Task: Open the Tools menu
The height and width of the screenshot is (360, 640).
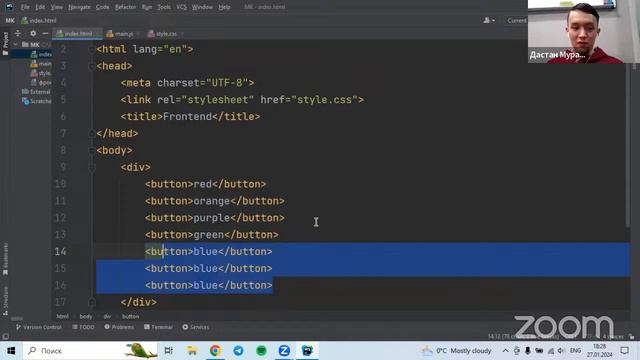Action: coord(164,7)
